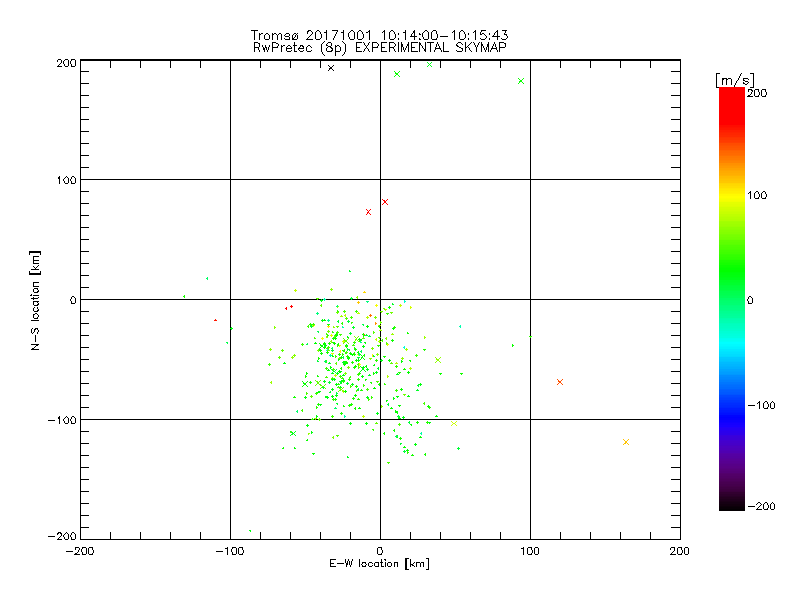Viewport: 800px width, 600px height.
Task: Select the red X marker on the far right
Action: point(560,382)
